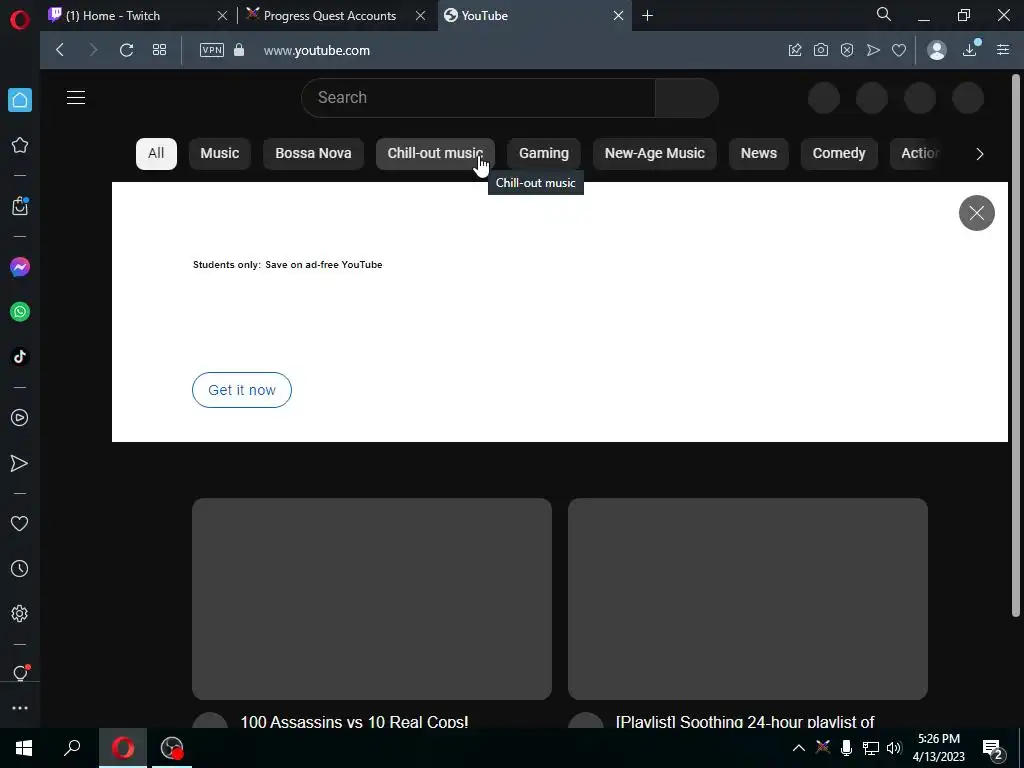
Task: Open Messenger in the Opera sidebar
Action: [x=20, y=267]
